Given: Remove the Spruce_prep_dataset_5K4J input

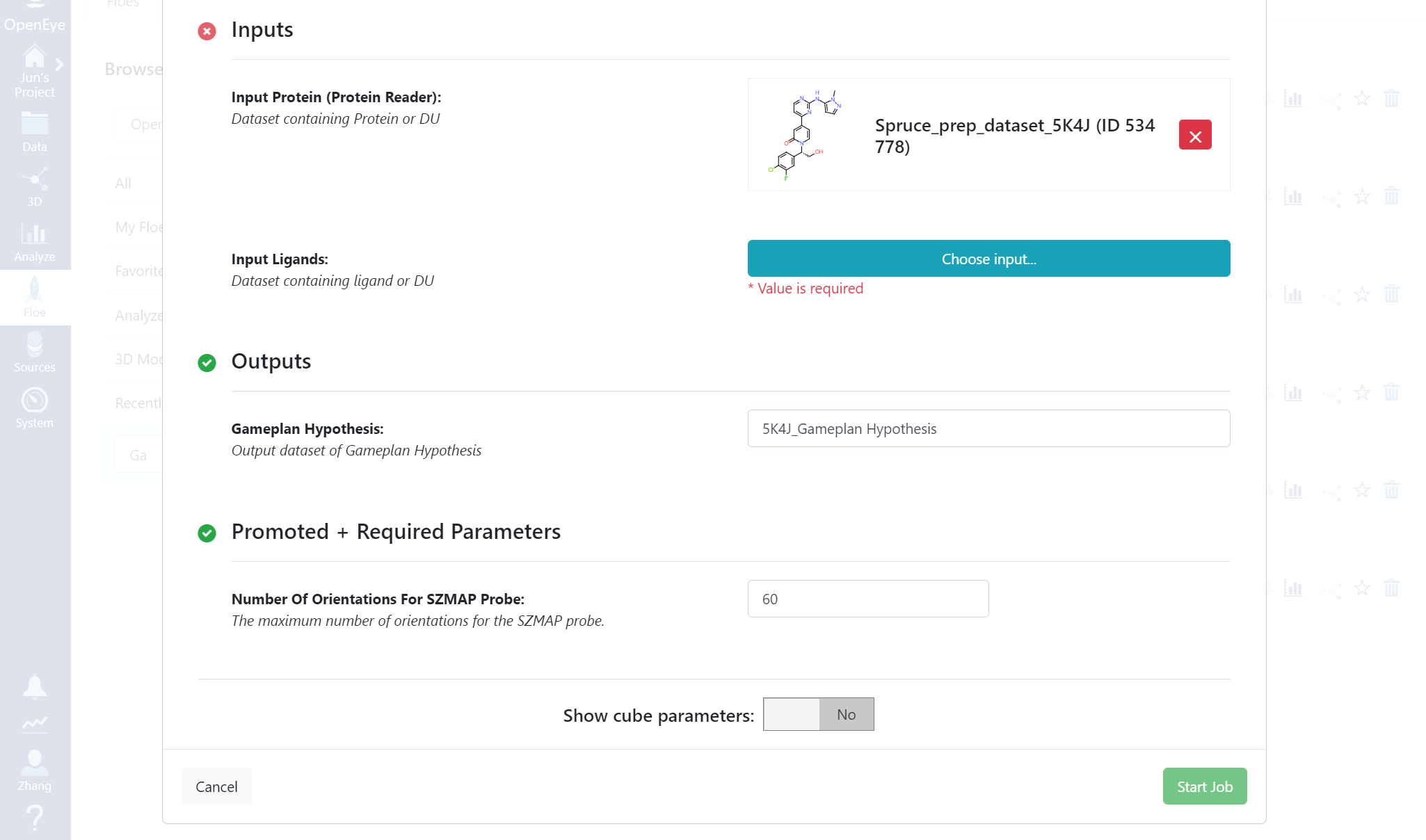Looking at the screenshot, I should pos(1195,135).
